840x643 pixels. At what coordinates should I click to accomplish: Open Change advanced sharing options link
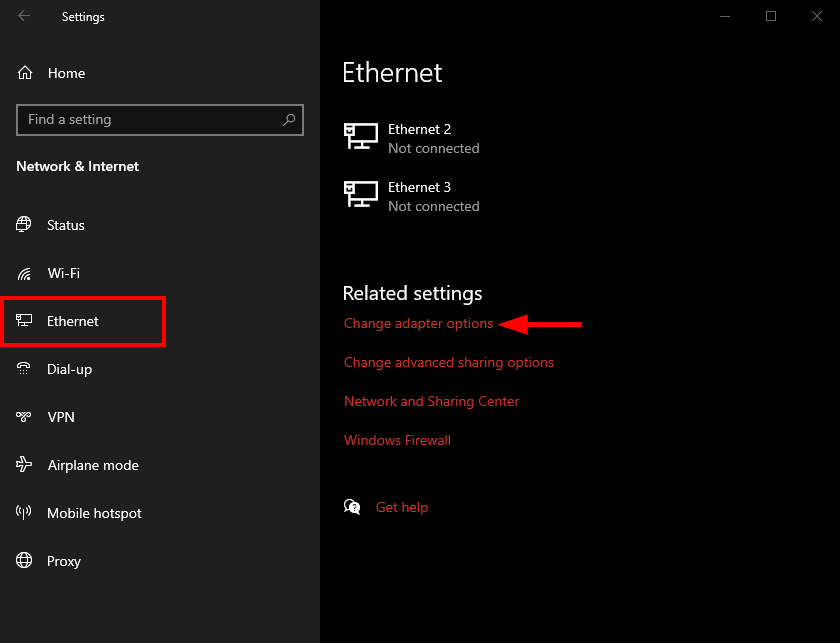pyautogui.click(x=448, y=363)
